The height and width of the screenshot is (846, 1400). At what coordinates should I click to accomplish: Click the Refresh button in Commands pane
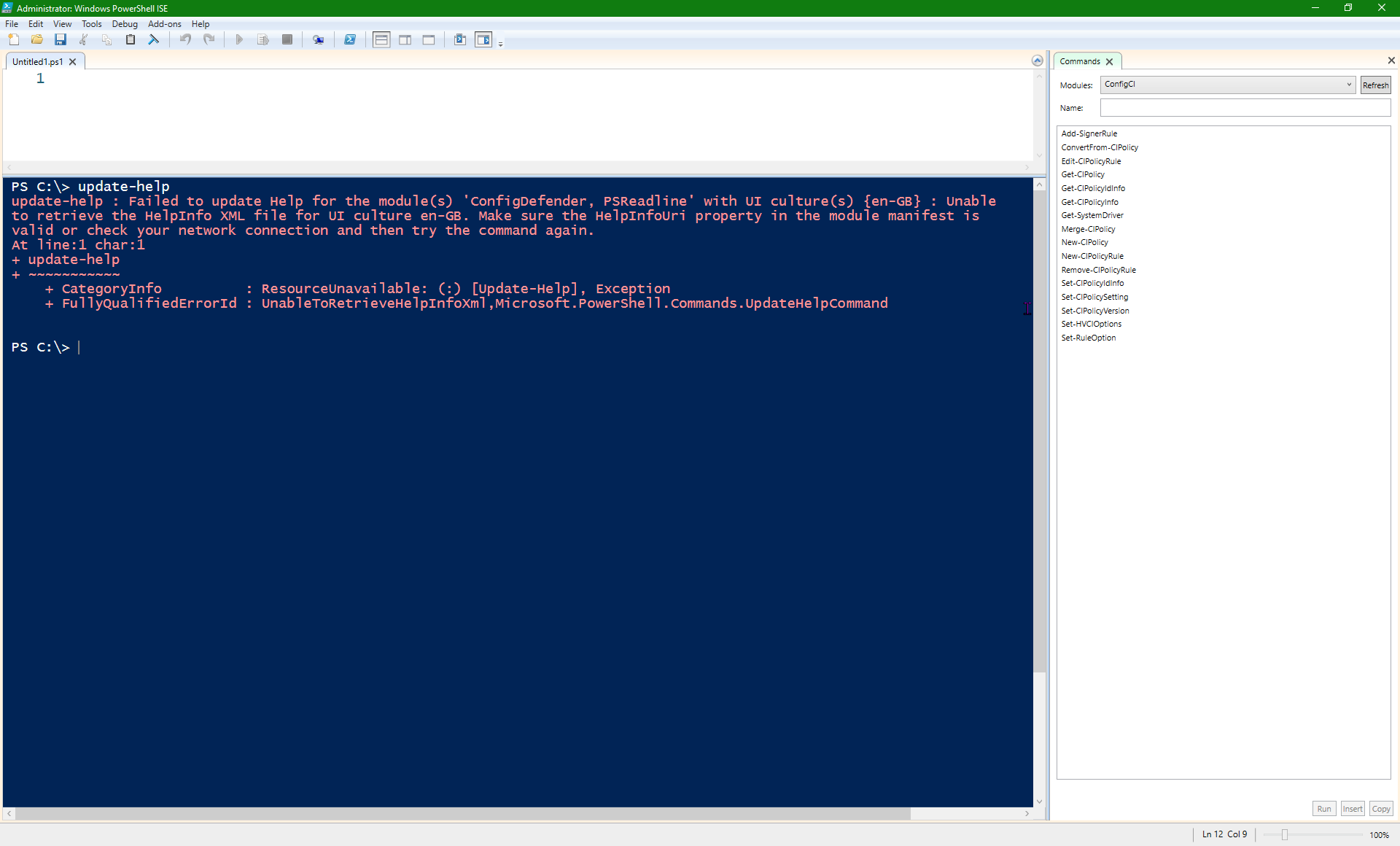tap(1374, 85)
